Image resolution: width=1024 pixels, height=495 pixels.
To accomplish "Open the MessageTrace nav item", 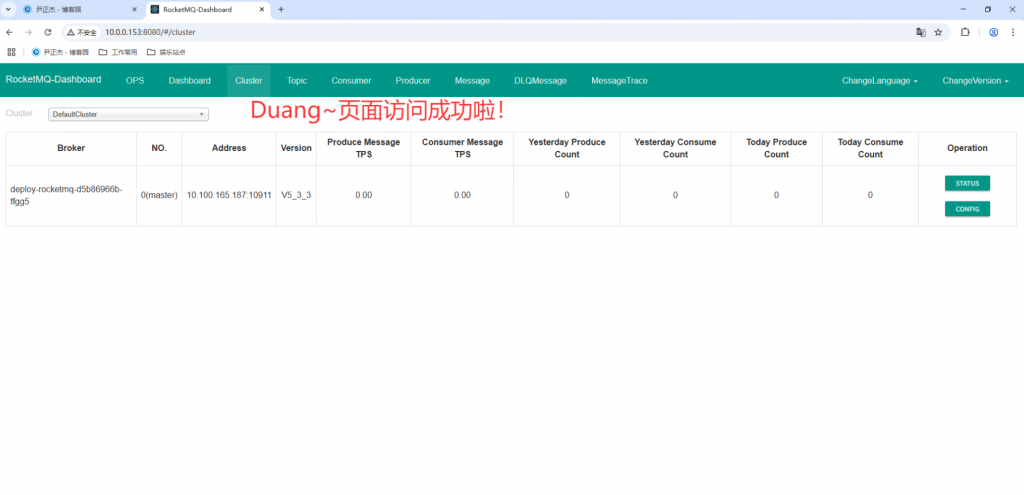I will 619,80.
